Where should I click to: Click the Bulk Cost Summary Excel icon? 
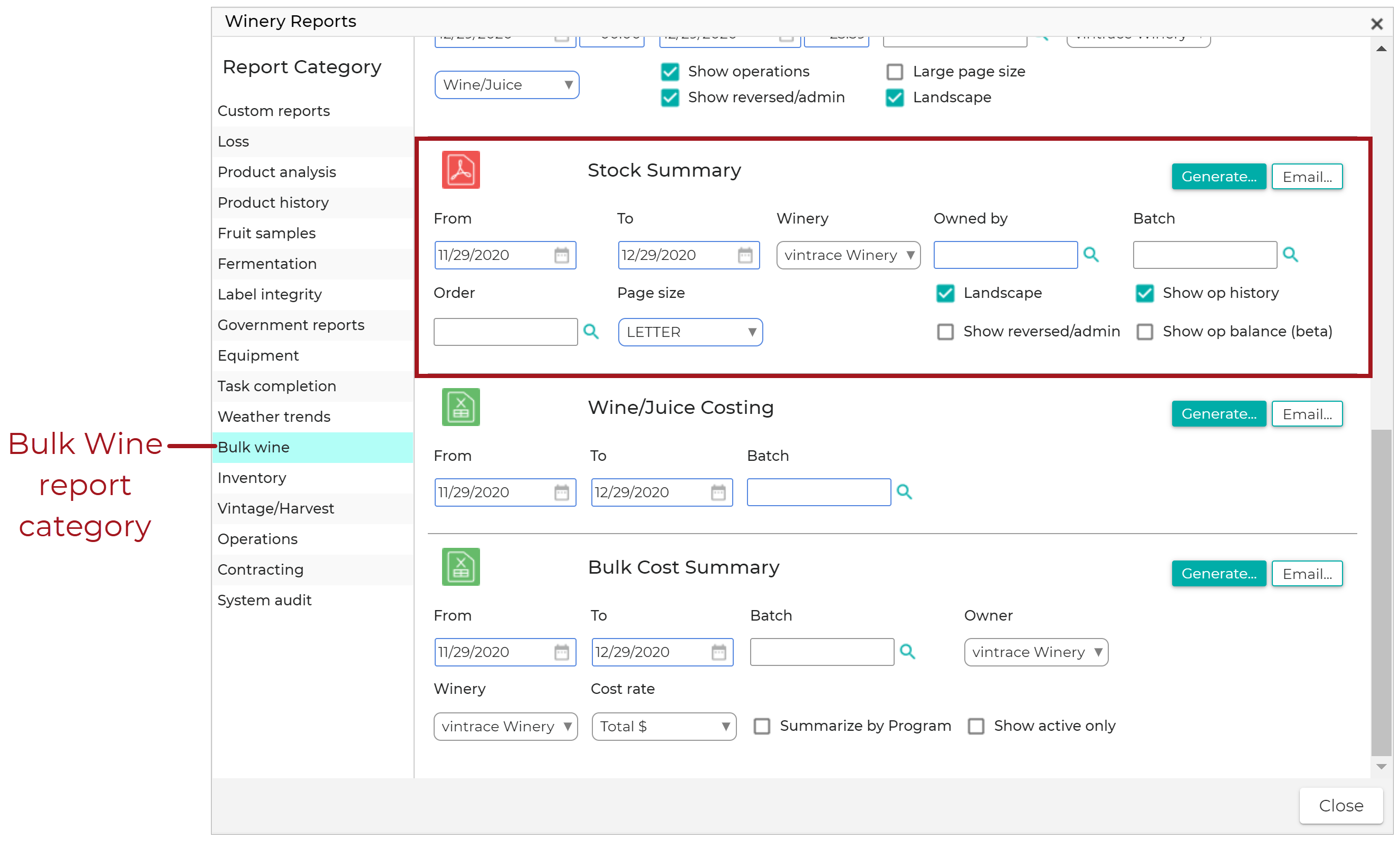pos(460,567)
